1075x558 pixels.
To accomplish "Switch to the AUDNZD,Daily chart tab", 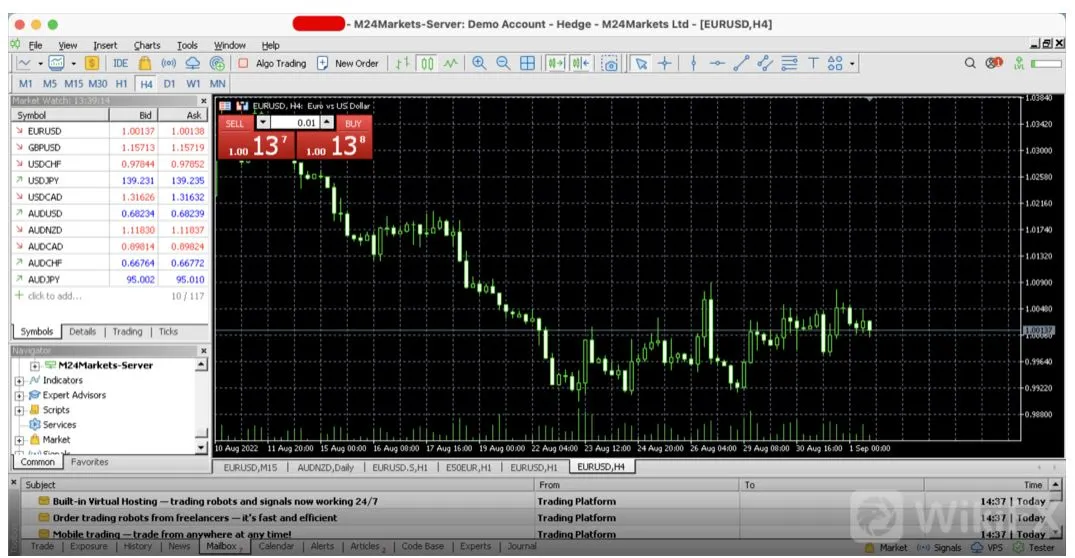I will (325, 468).
